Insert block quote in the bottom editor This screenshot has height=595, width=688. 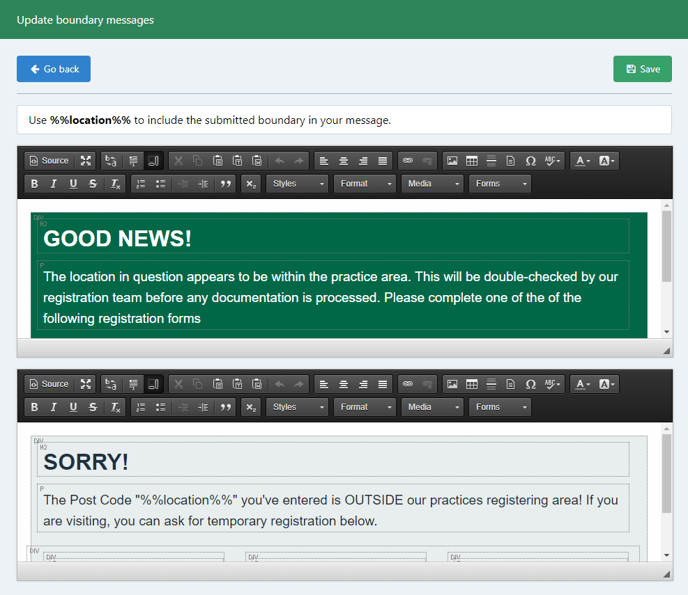pyautogui.click(x=225, y=407)
